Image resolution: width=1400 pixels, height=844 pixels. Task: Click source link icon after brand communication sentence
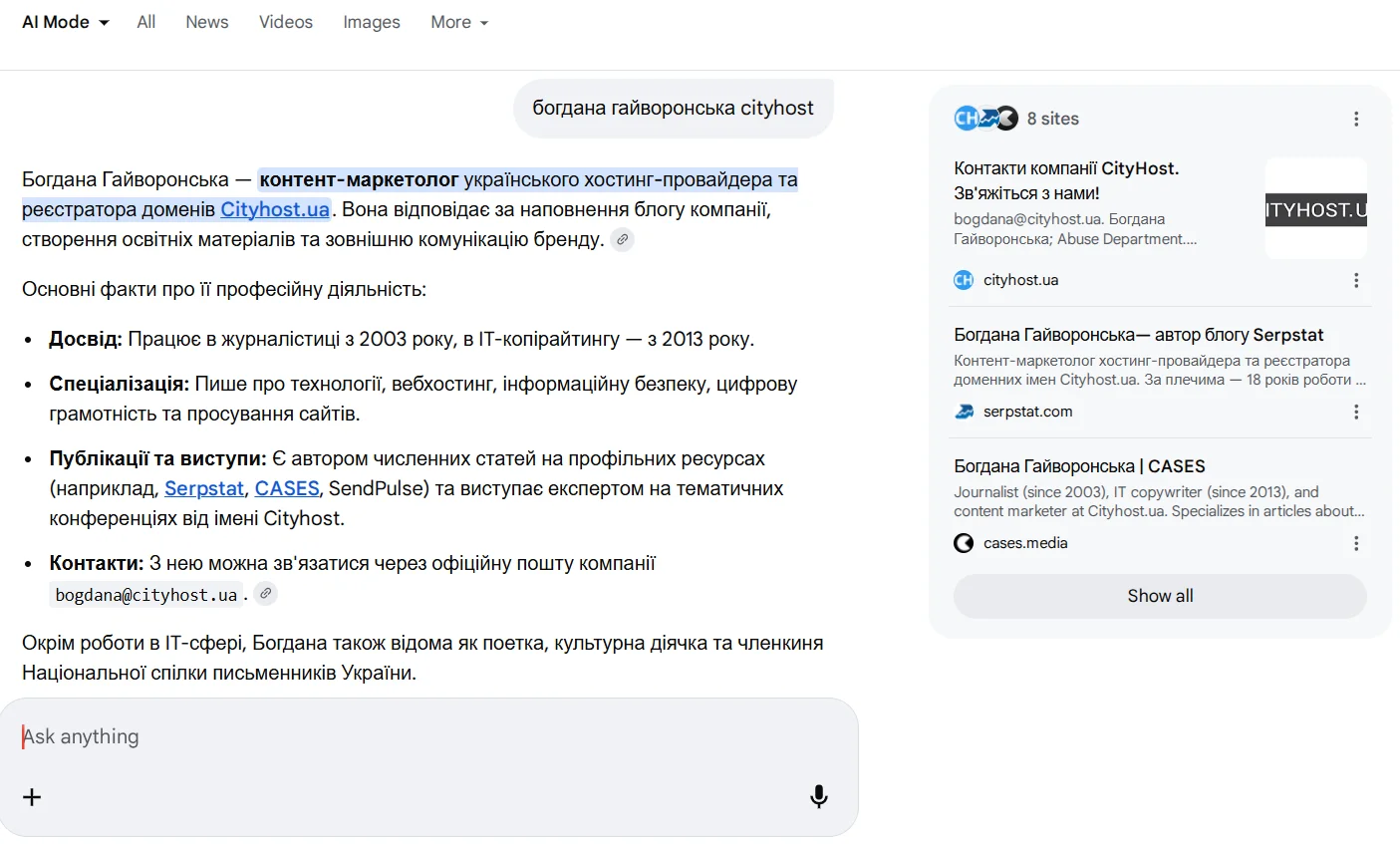622,239
